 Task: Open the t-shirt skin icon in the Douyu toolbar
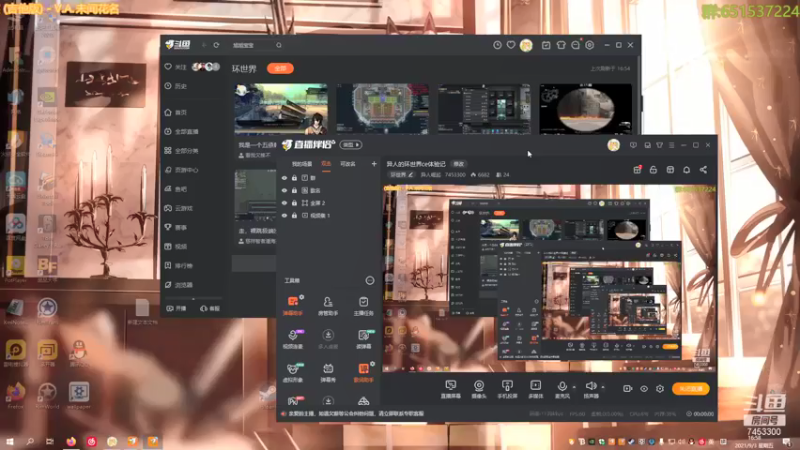coord(561,45)
